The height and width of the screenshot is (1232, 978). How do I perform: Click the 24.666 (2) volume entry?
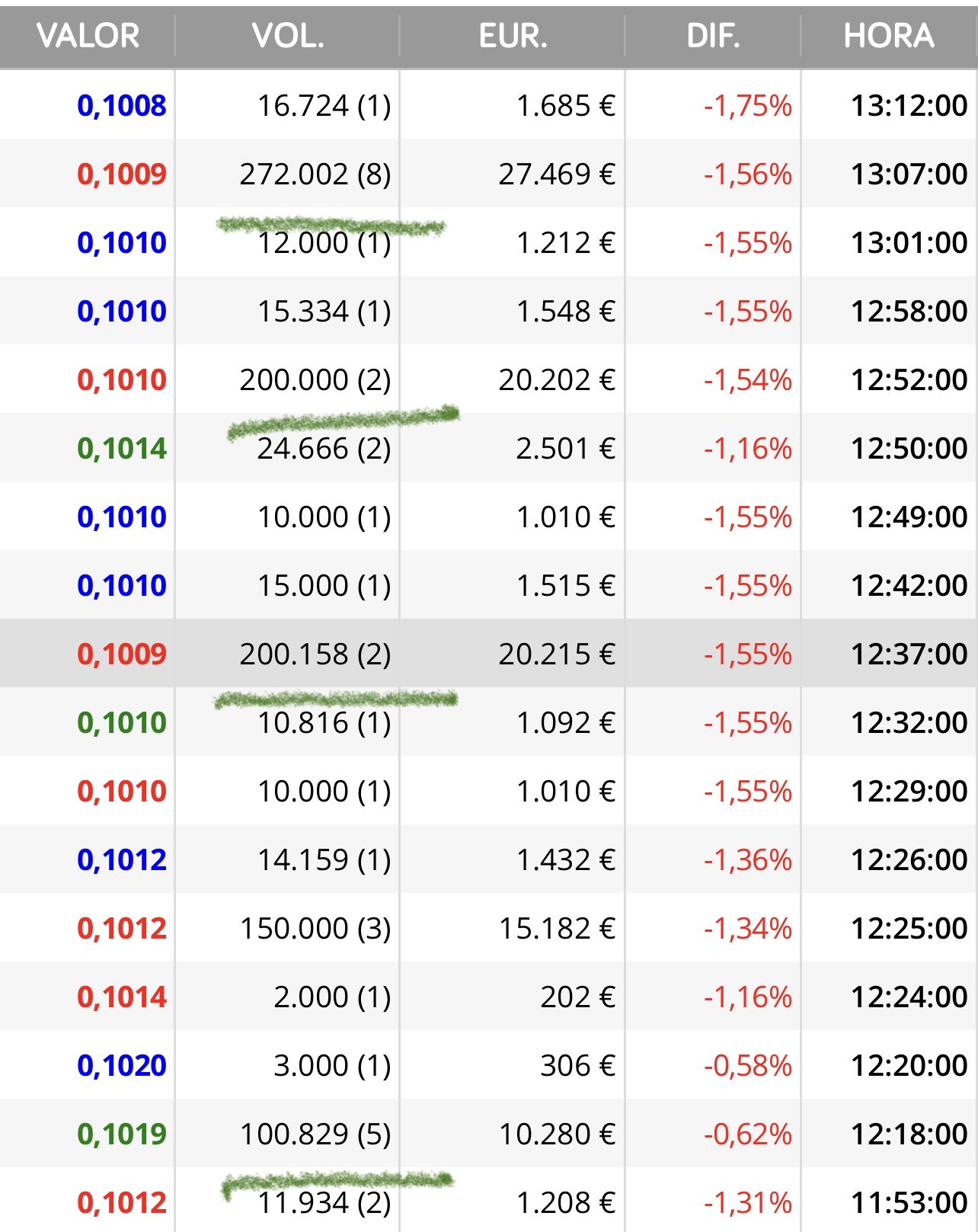coord(324,449)
